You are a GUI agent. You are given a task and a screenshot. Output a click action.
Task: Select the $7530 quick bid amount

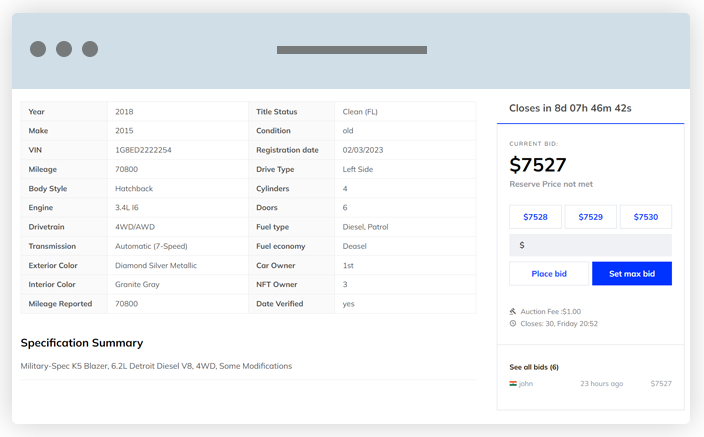pyautogui.click(x=646, y=217)
